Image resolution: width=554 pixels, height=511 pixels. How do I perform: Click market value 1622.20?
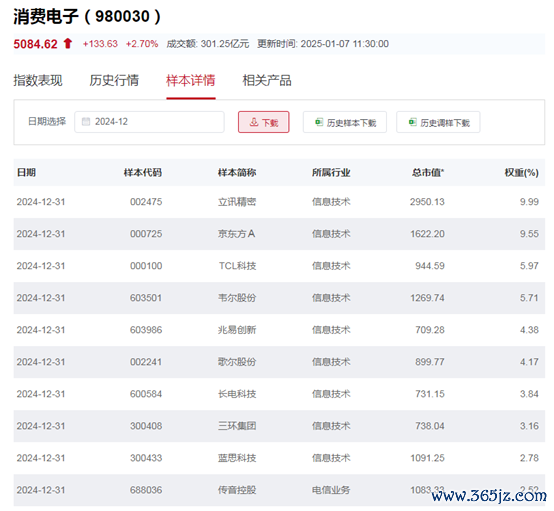pyautogui.click(x=427, y=234)
